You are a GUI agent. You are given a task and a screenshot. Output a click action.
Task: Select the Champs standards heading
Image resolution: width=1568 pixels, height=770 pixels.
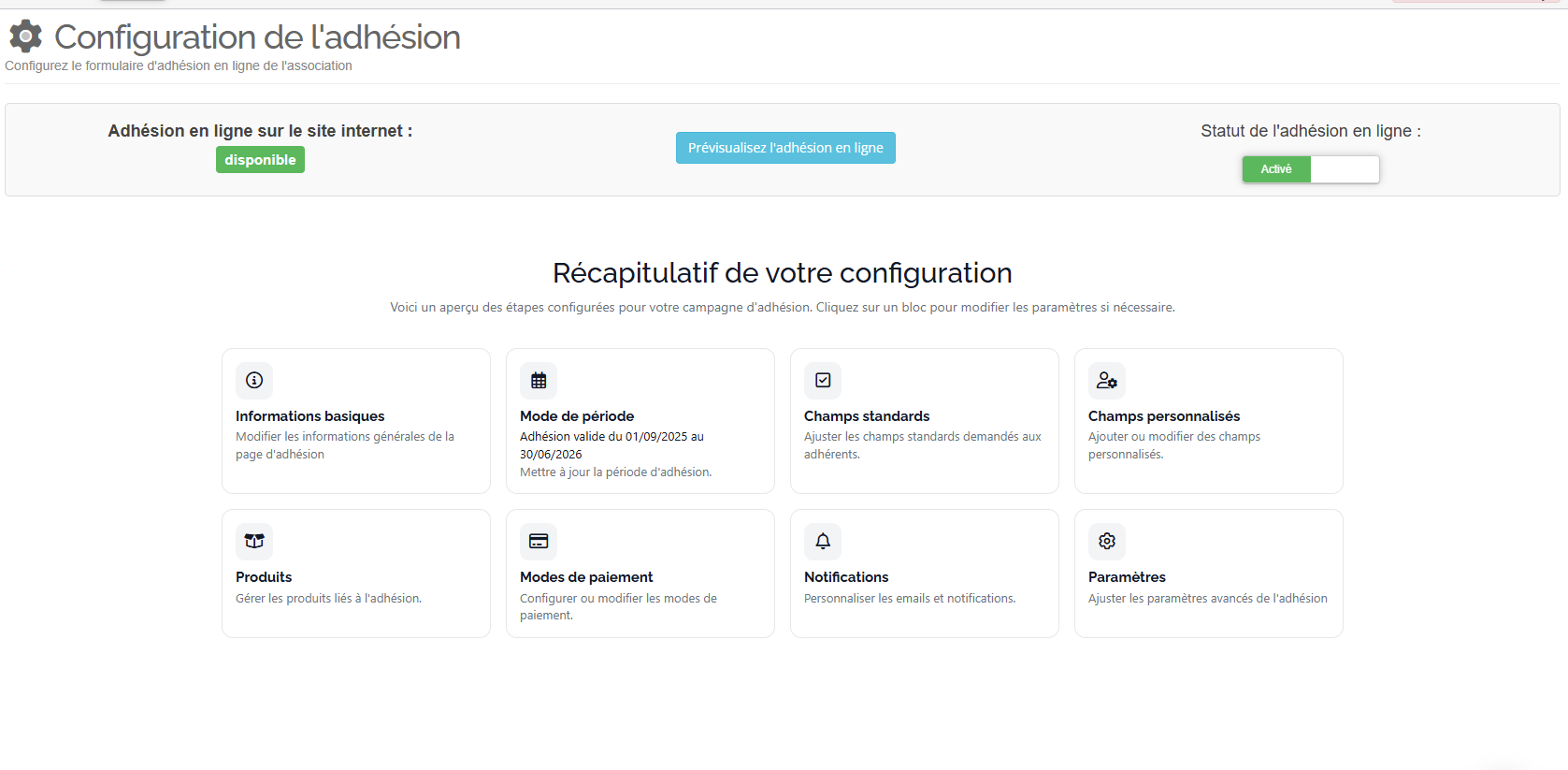(x=867, y=416)
